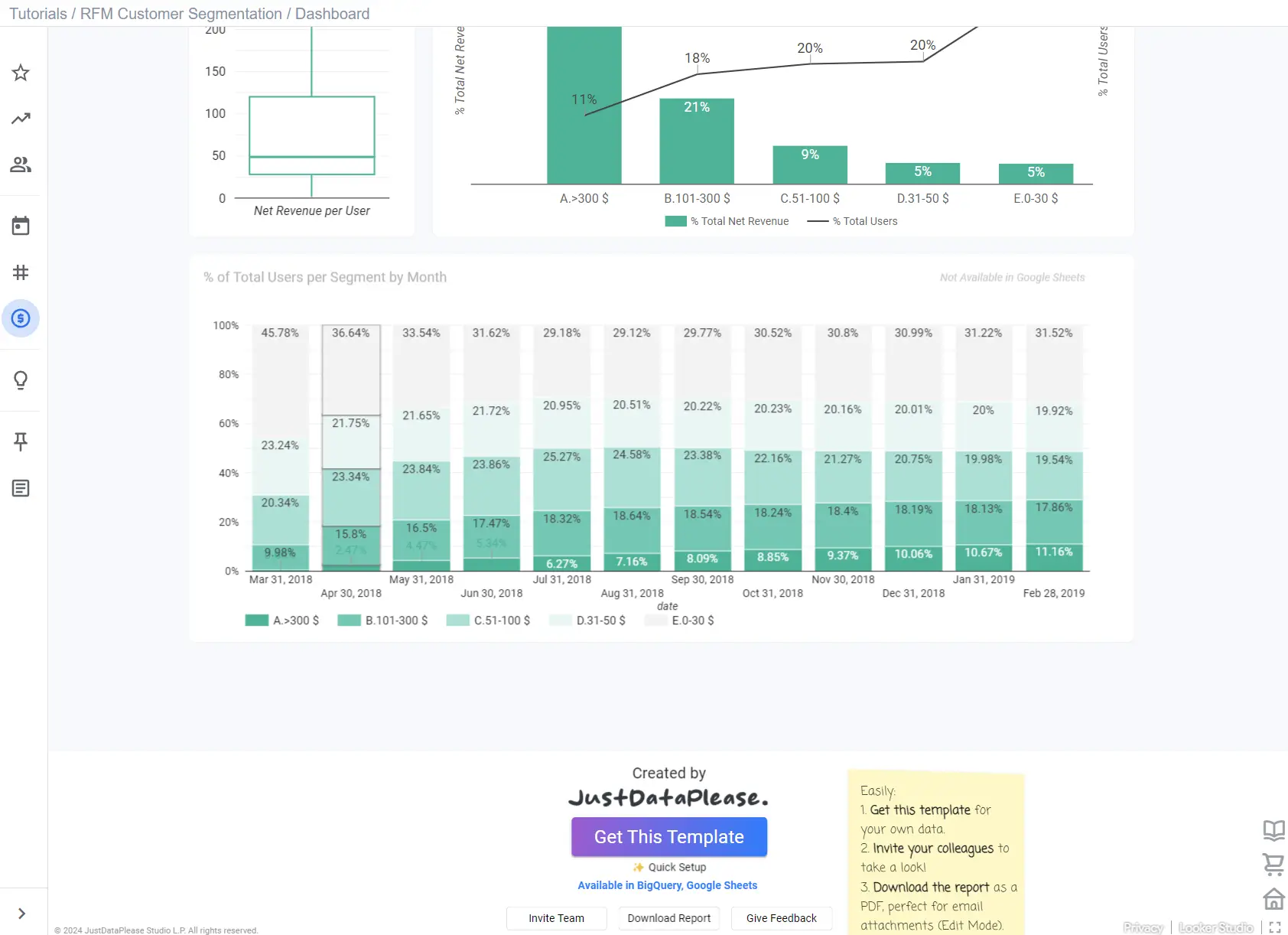Open the star favorites page icon
Viewport: 1288px width, 935px height.
21,73
